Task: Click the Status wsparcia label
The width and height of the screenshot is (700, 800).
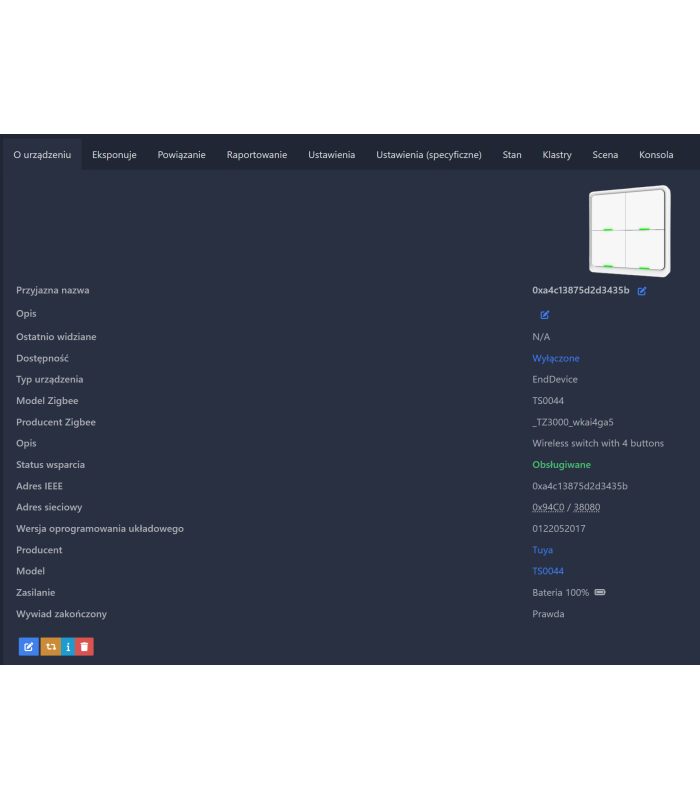Action: pos(50,465)
